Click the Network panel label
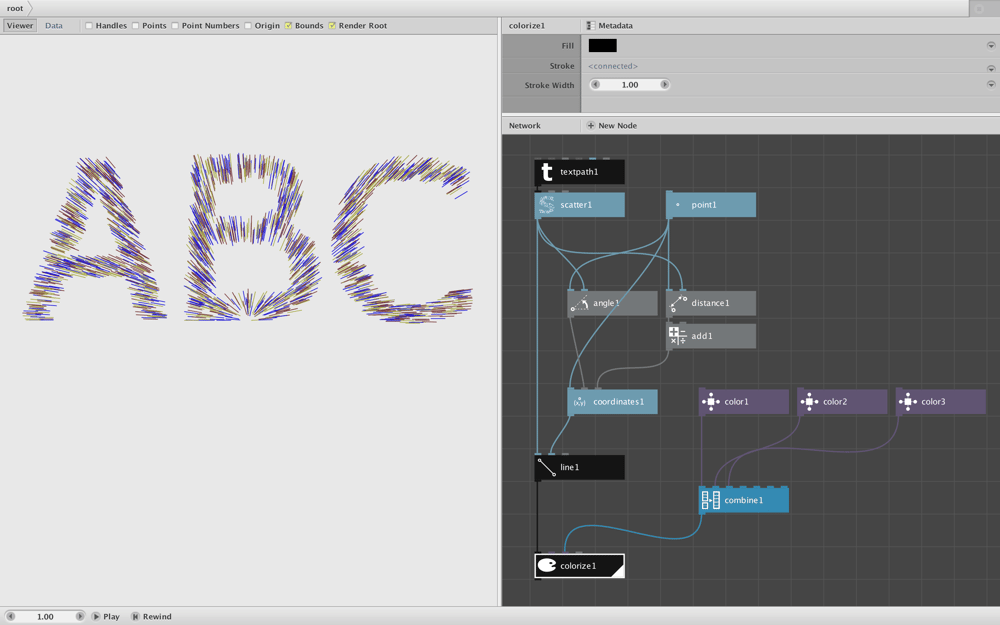1000x625 pixels. pyautogui.click(x=525, y=126)
